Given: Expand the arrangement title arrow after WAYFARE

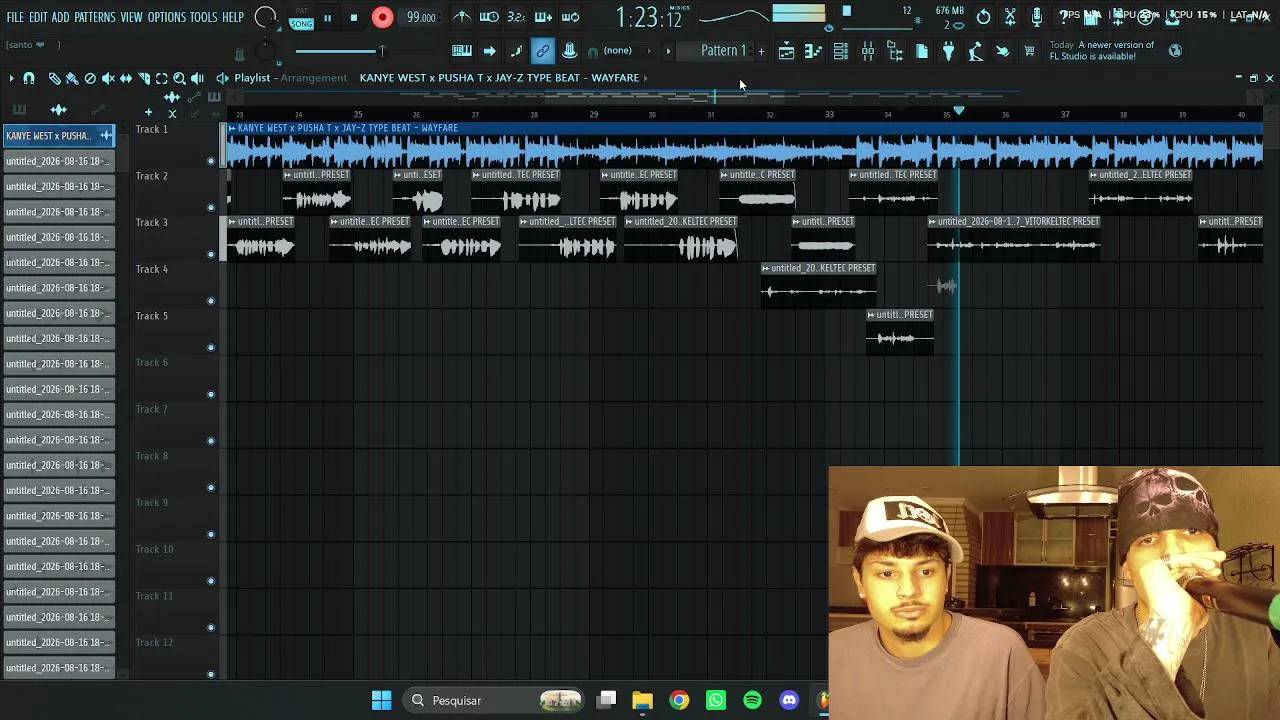Looking at the screenshot, I should pyautogui.click(x=646, y=78).
